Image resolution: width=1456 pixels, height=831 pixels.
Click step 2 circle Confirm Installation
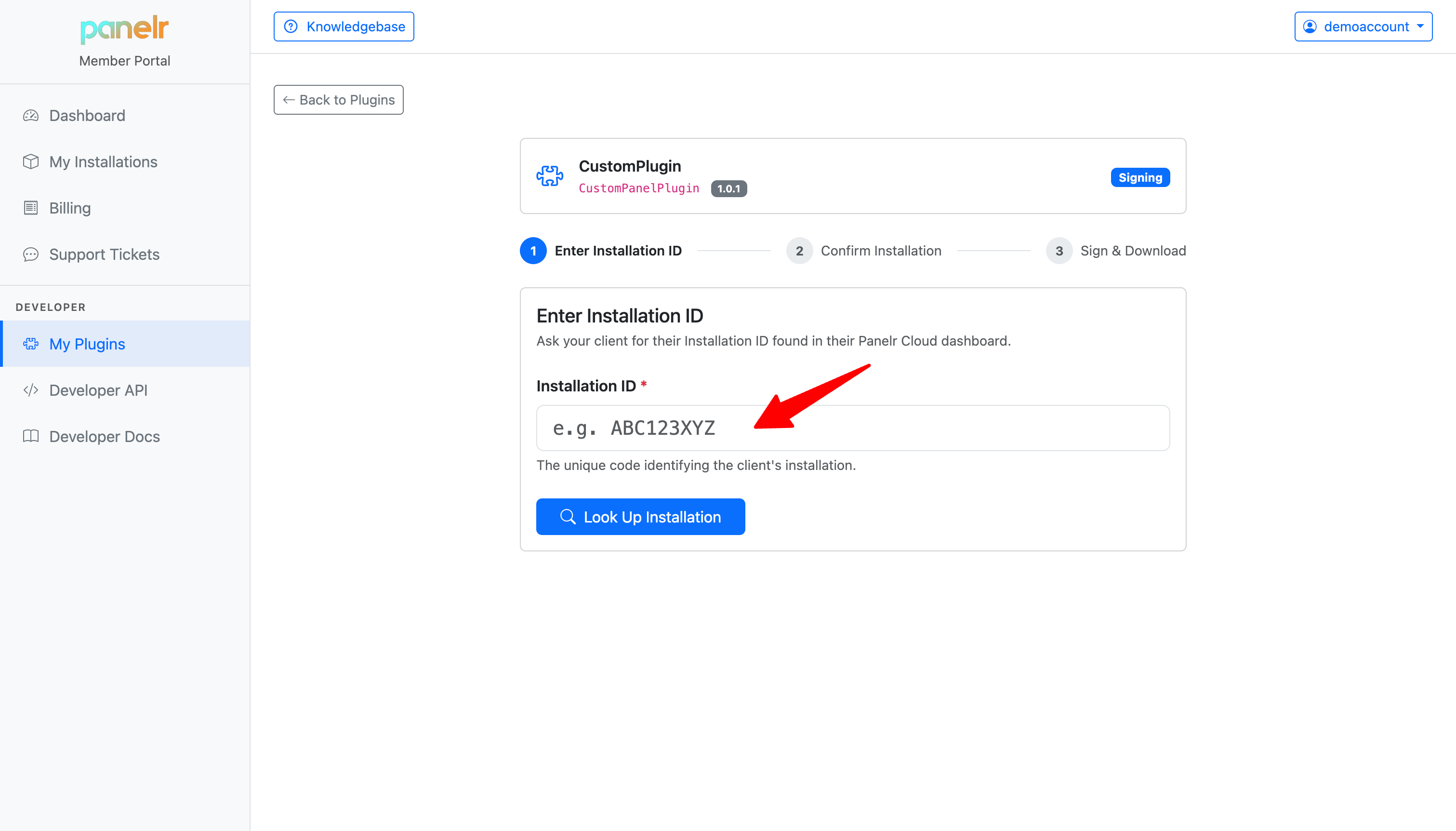[x=799, y=251]
